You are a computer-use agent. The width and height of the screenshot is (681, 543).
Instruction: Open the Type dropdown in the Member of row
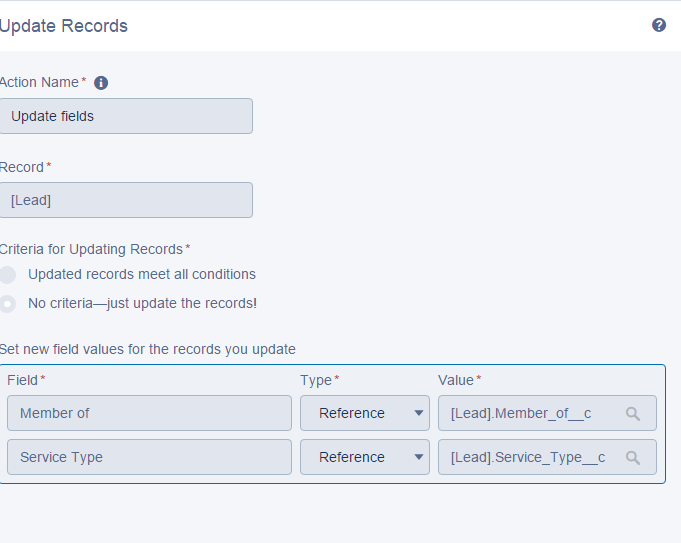coord(365,413)
